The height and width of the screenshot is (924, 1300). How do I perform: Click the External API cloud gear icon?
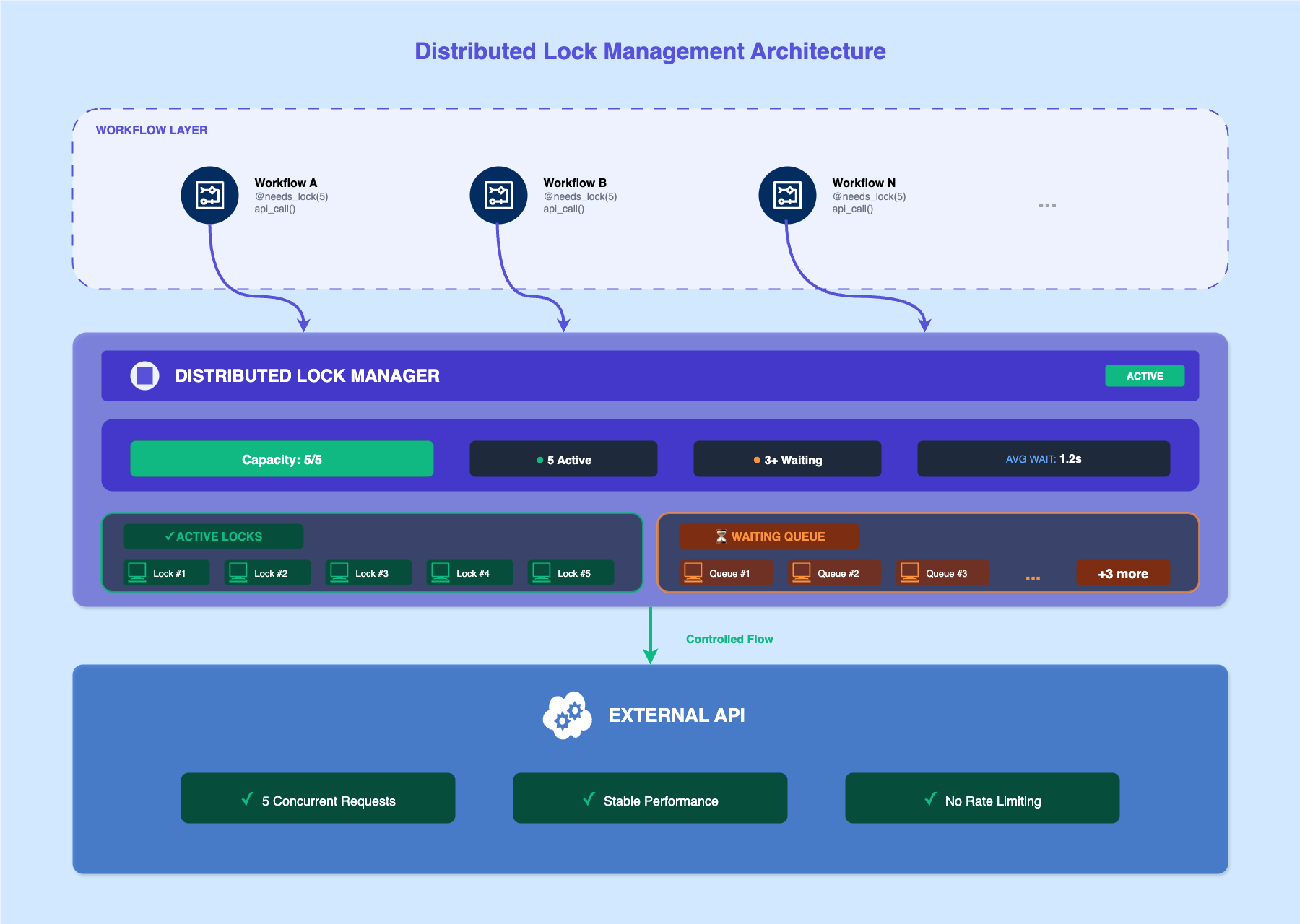tap(568, 715)
